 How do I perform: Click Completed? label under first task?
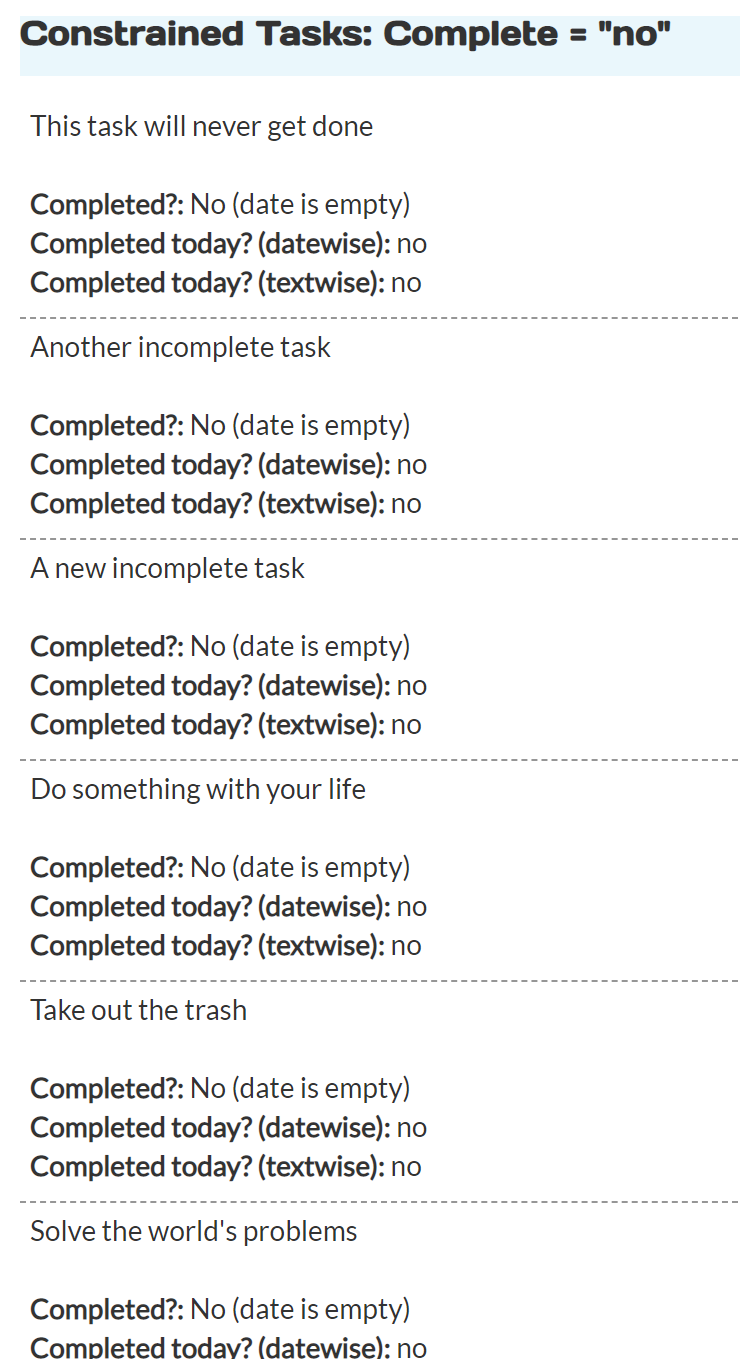tap(107, 205)
